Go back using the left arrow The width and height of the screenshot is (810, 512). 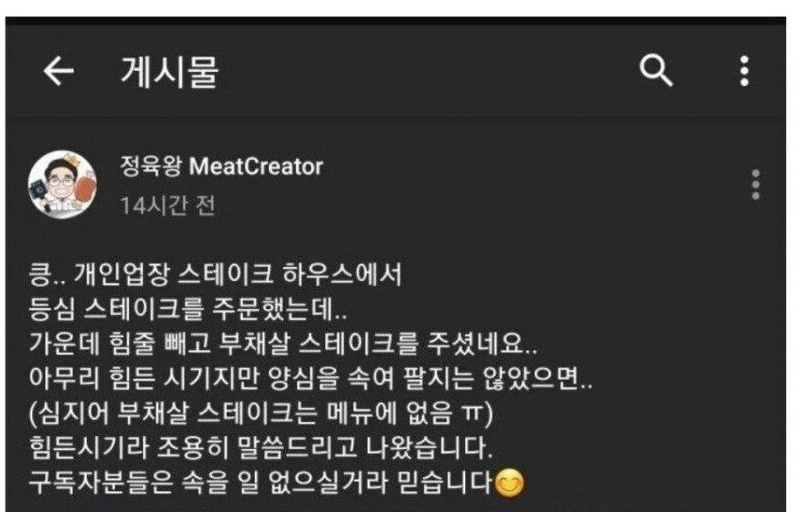pyautogui.click(x=58, y=71)
